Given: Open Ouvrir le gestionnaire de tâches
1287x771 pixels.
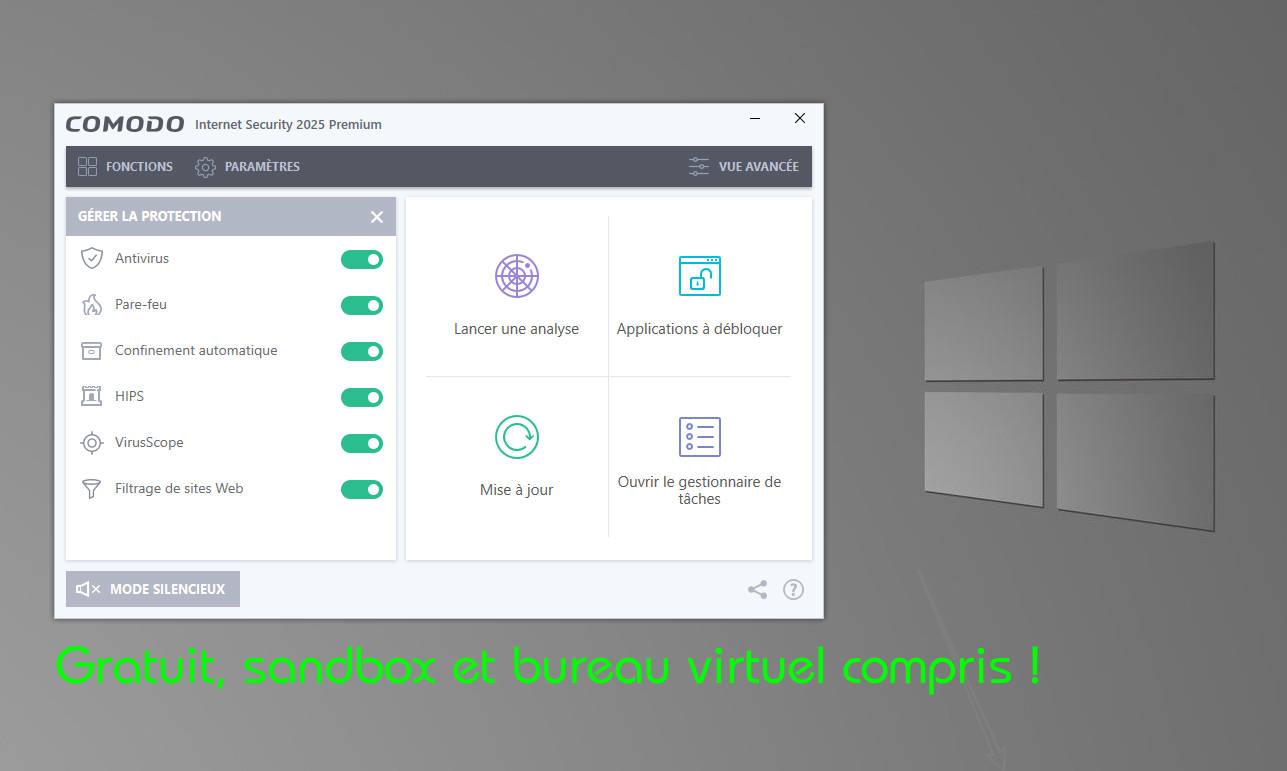Looking at the screenshot, I should point(699,490).
